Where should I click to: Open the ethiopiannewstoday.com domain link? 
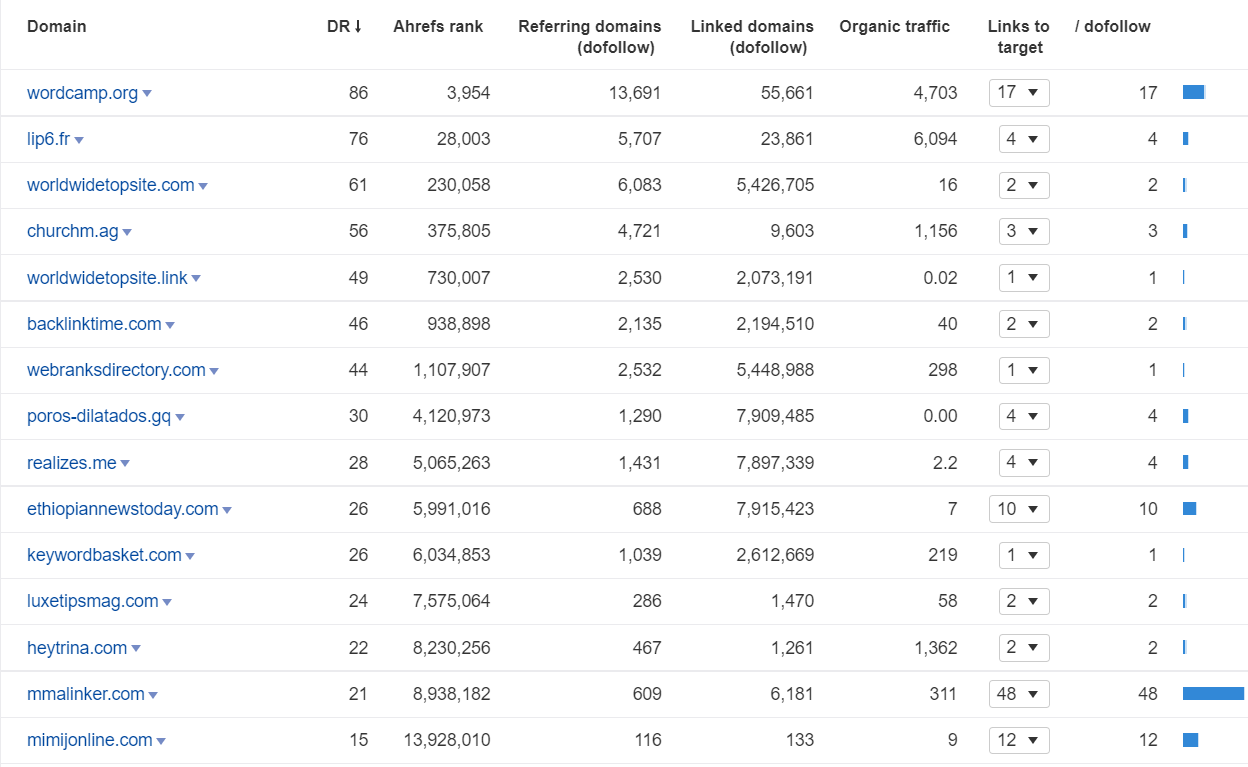click(122, 509)
